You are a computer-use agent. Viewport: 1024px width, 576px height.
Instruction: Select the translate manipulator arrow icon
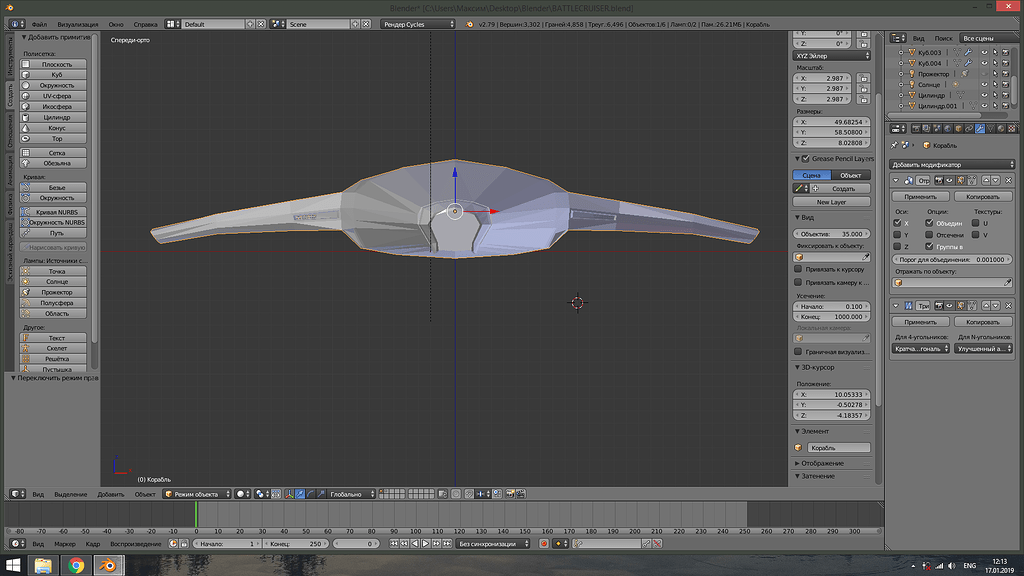pos(300,494)
